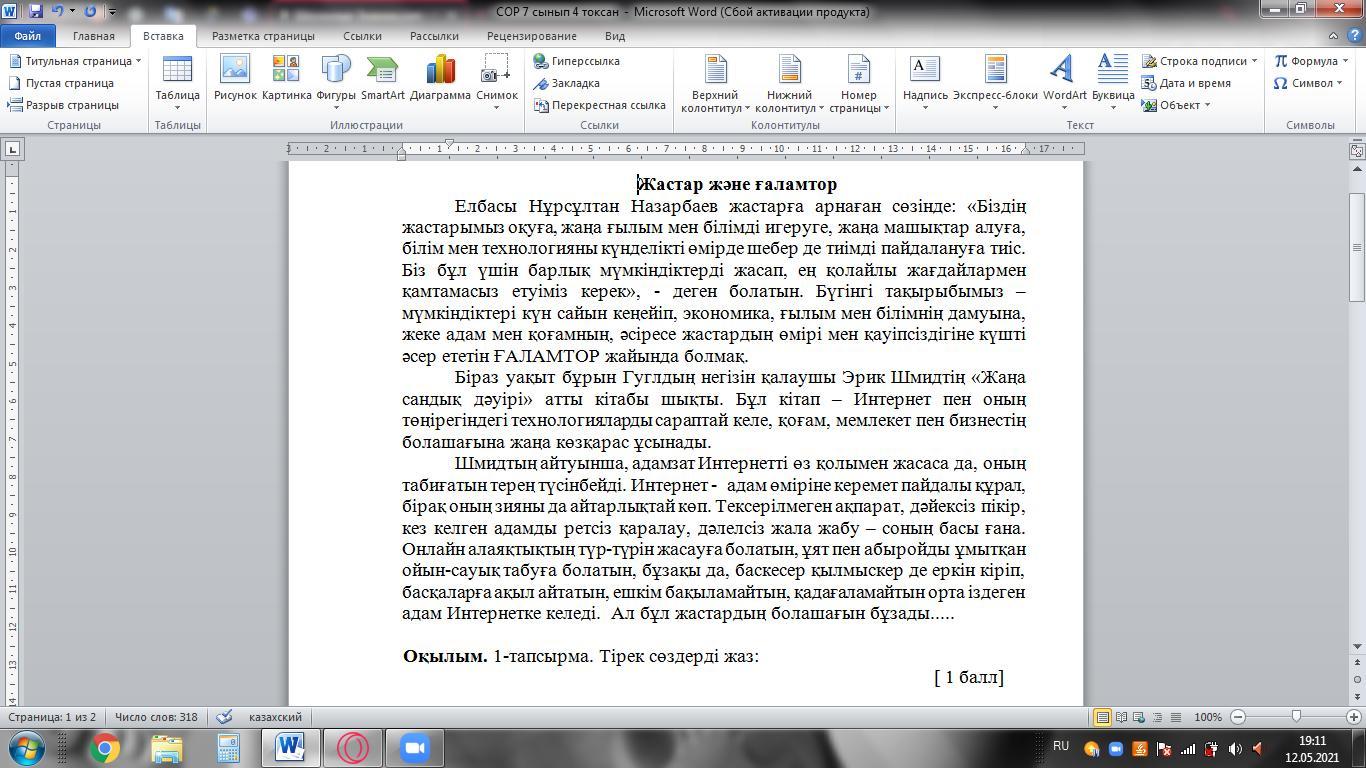This screenshot has height=768, width=1366.
Task: Click the Select Browse Object button
Action: pos(1357,679)
